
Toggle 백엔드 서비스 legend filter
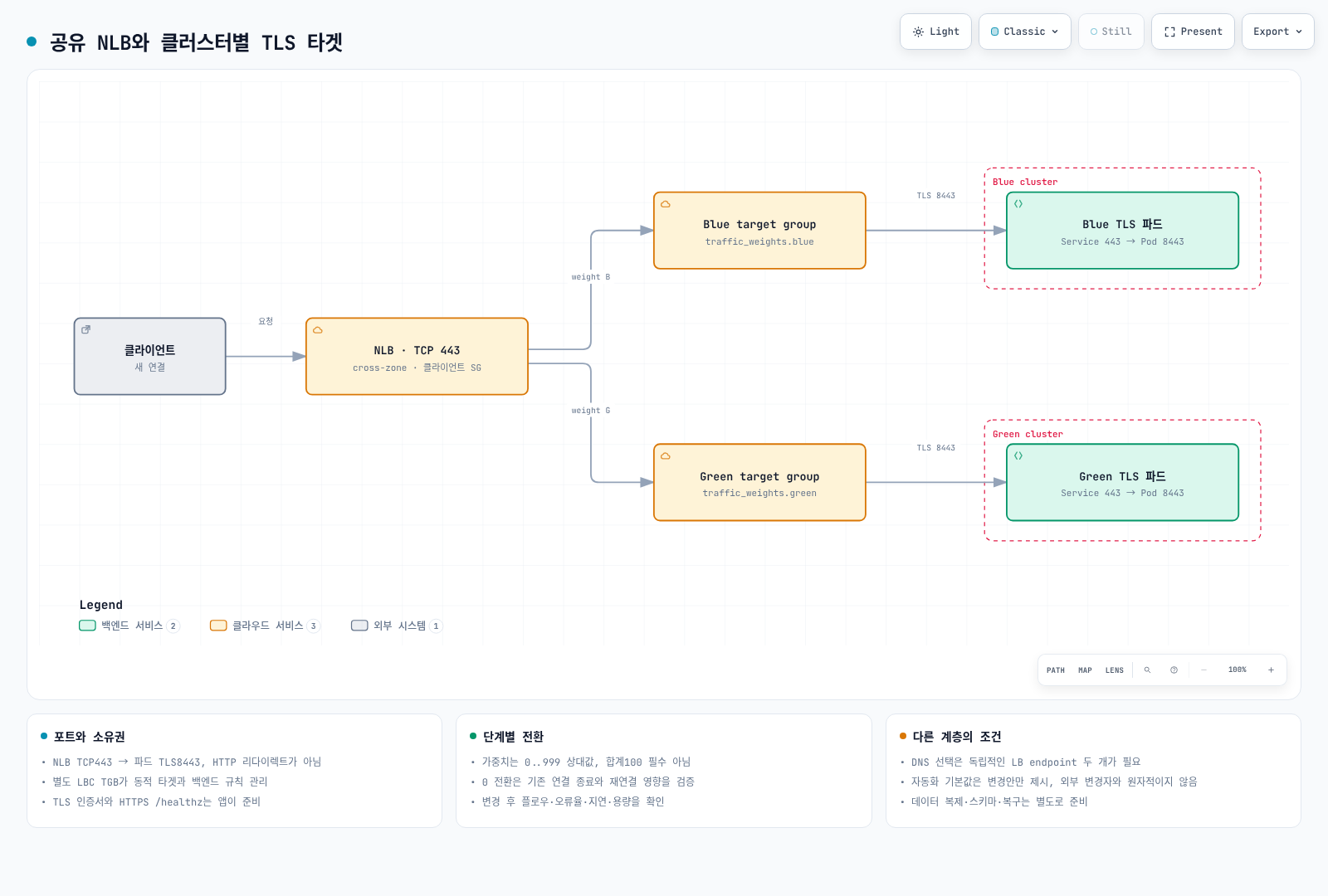point(129,626)
